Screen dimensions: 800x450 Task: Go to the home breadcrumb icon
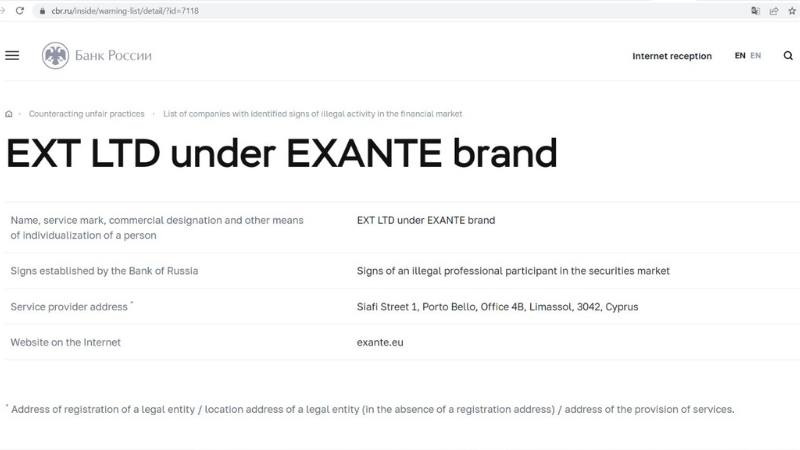pyautogui.click(x=9, y=114)
